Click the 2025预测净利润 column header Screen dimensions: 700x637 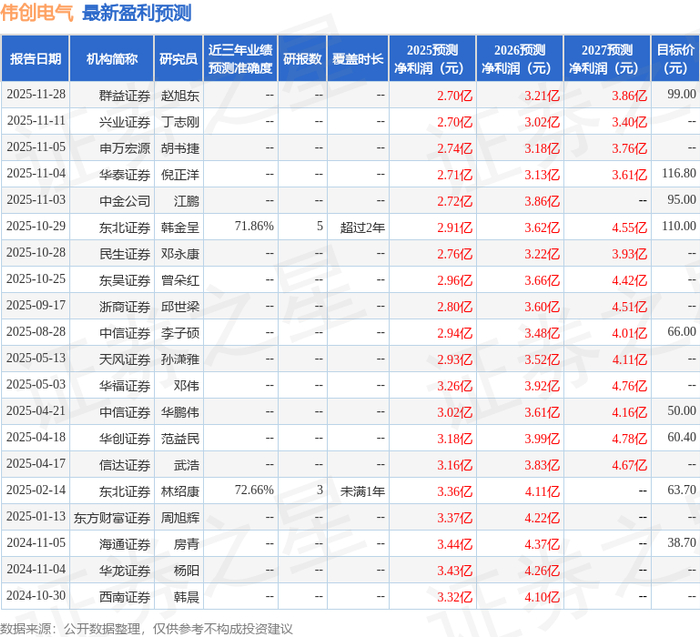point(433,58)
